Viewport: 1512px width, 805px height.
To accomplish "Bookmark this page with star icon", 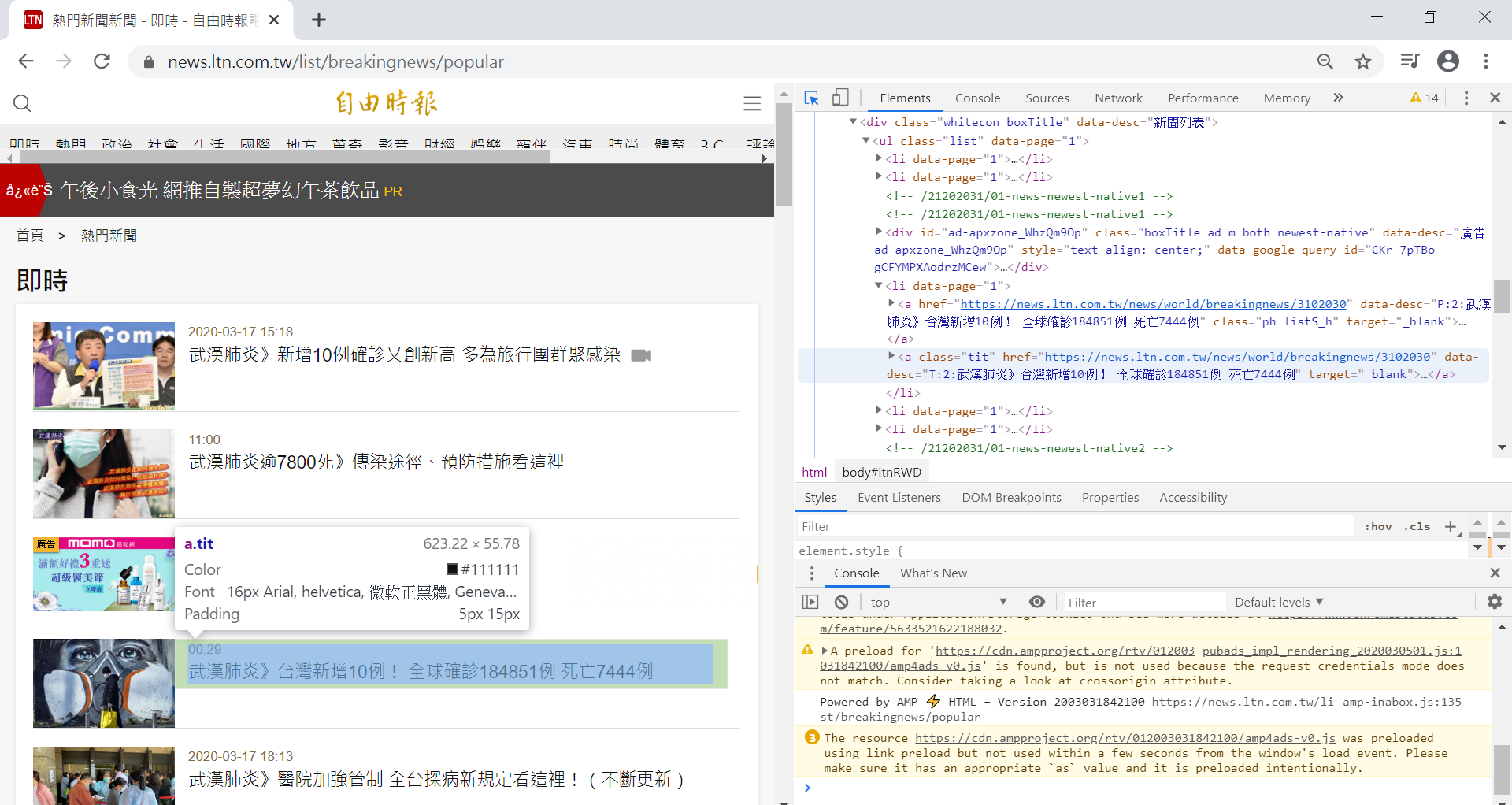I will [x=1363, y=61].
